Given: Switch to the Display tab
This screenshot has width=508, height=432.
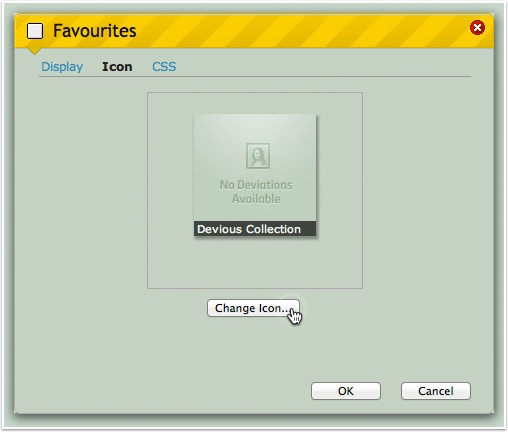Looking at the screenshot, I should (x=62, y=67).
